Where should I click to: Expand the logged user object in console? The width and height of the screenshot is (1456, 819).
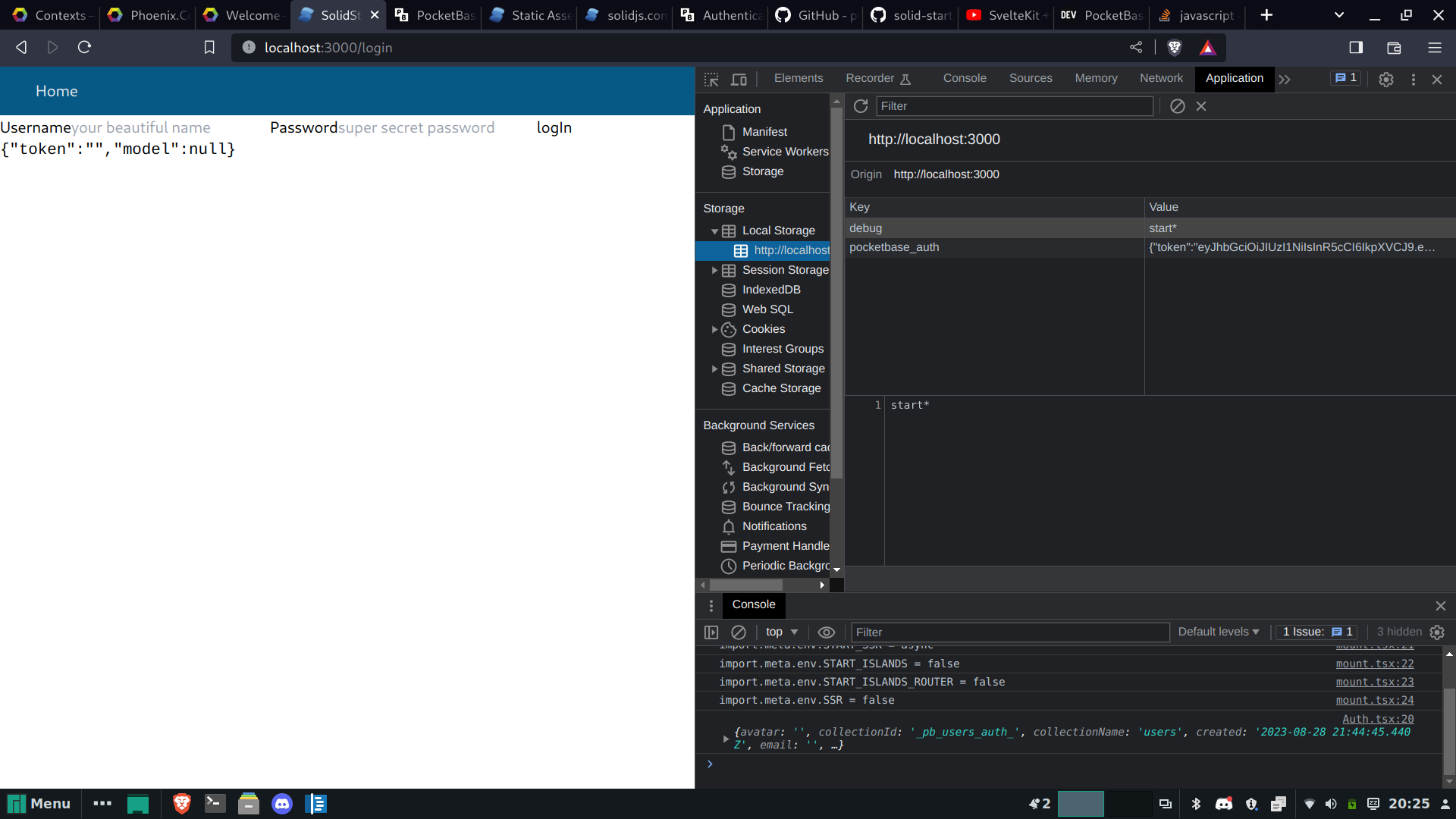(x=726, y=739)
